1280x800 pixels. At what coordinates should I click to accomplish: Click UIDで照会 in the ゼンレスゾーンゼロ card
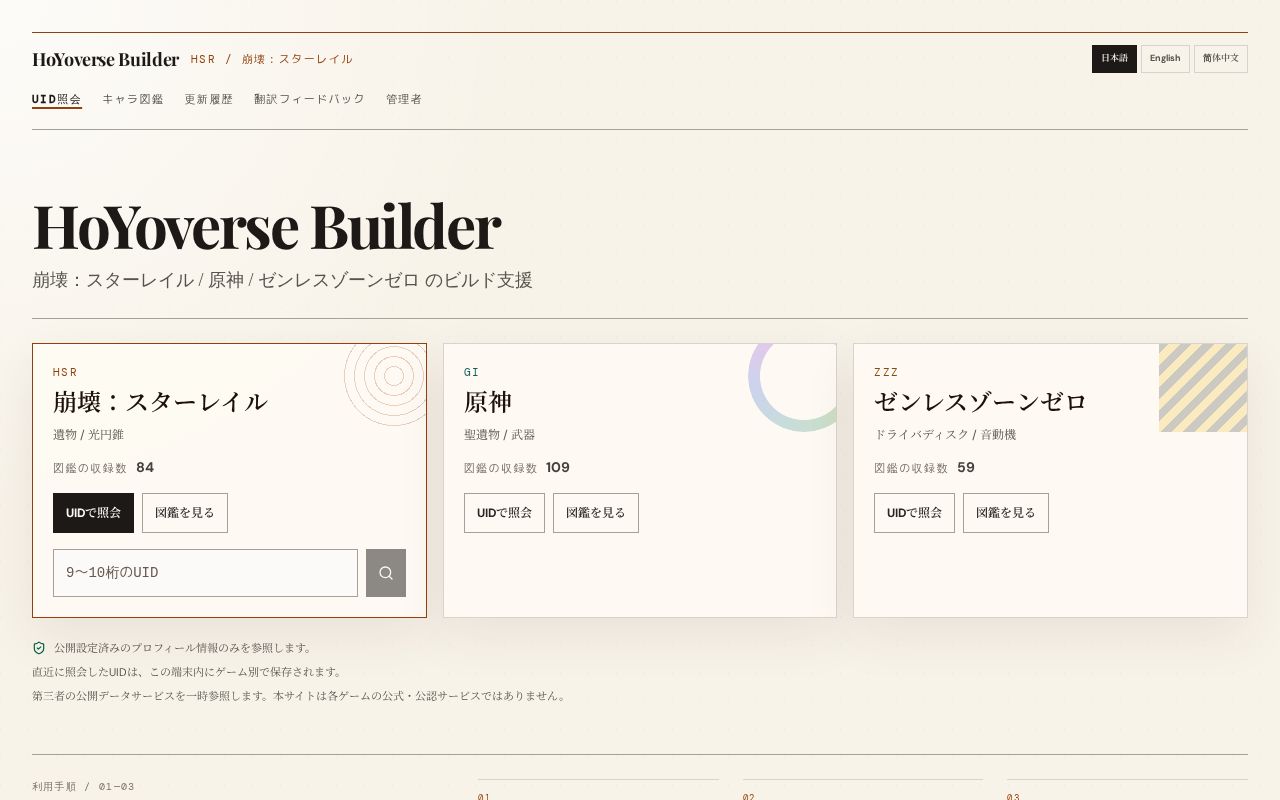click(x=914, y=513)
